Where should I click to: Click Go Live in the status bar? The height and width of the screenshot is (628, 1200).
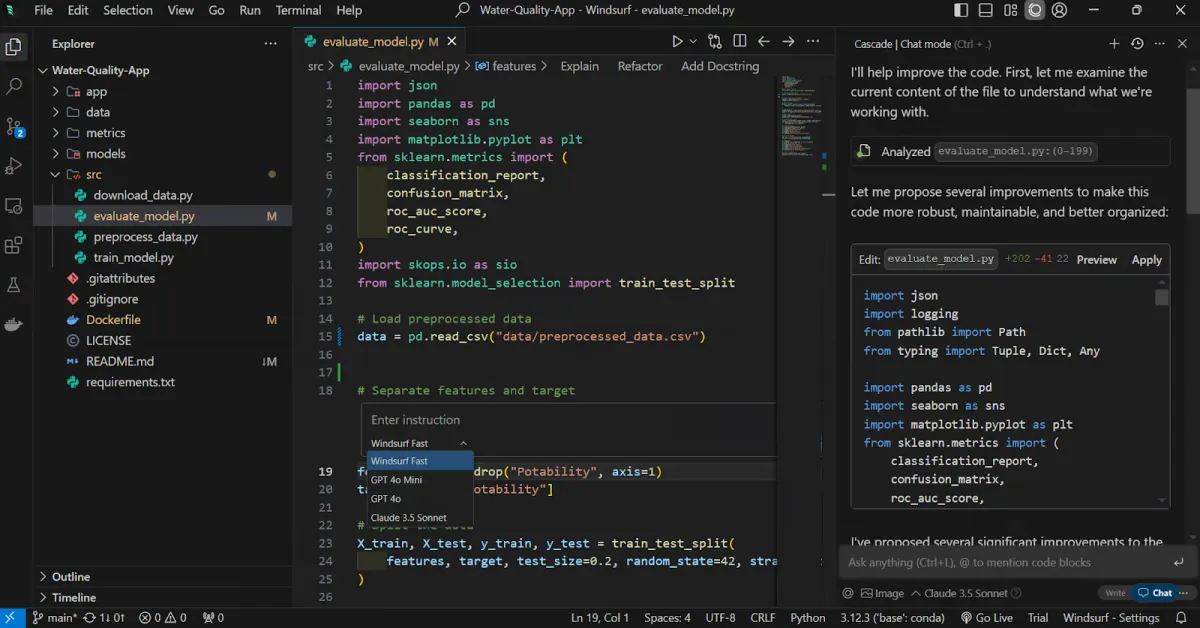point(986,618)
